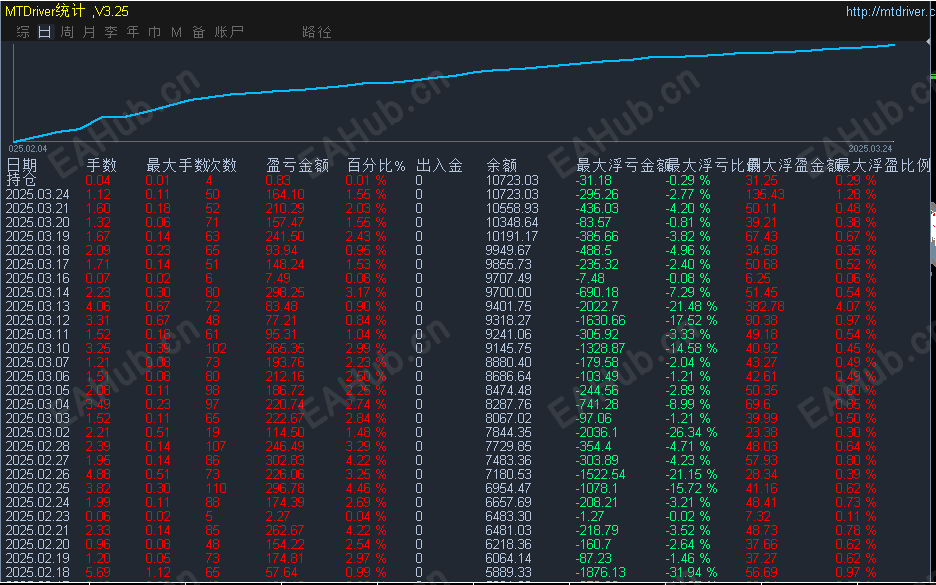Click the 出入金 column header
936x585 pixels.
tap(439, 165)
